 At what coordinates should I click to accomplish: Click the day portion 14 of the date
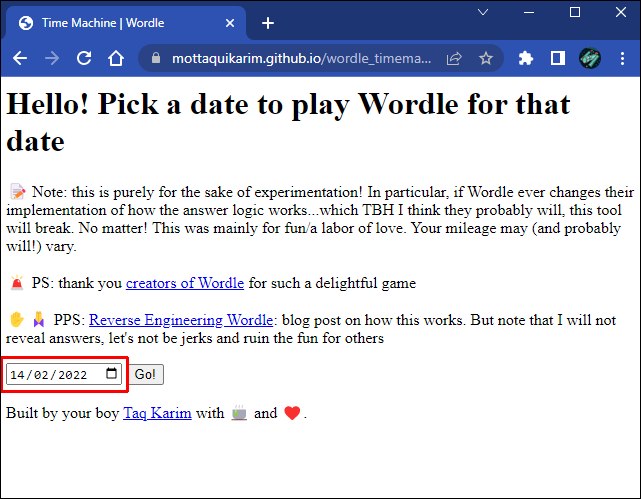(x=18, y=375)
